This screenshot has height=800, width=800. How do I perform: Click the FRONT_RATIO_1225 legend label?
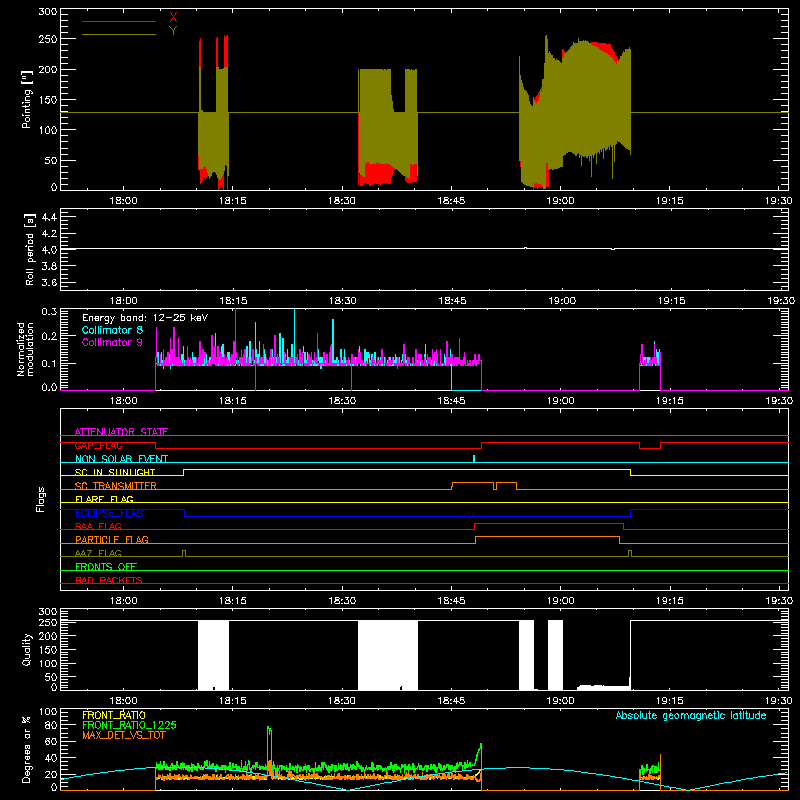[x=130, y=725]
